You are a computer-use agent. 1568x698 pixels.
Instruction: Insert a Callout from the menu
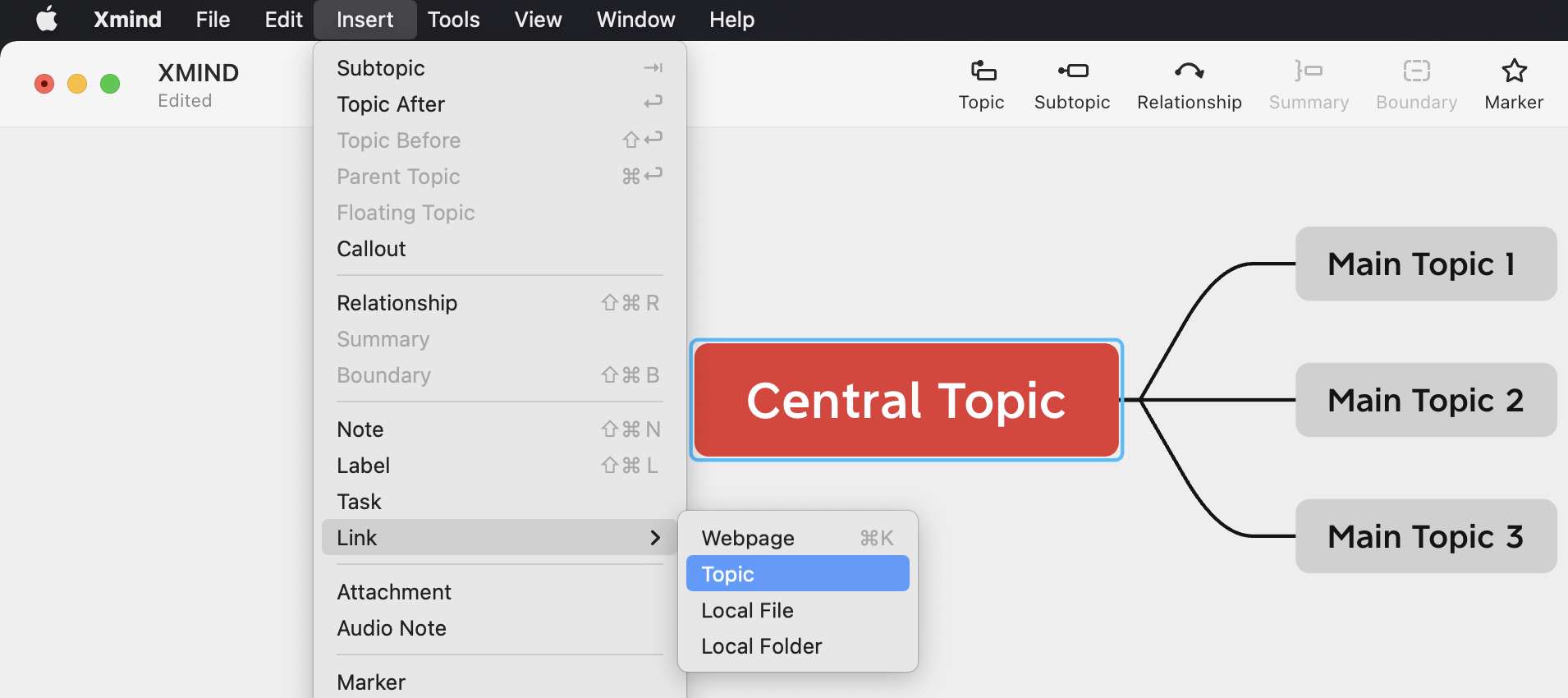point(499,249)
